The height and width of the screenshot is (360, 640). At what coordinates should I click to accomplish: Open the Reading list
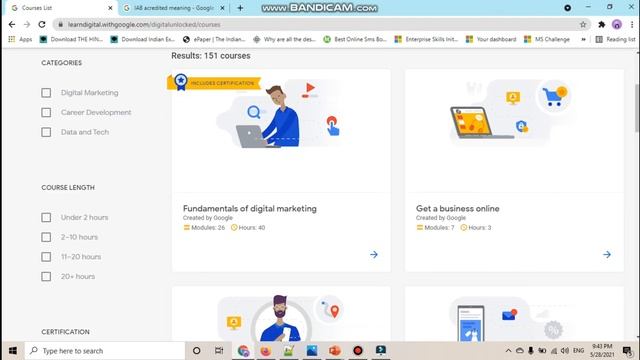tap(616, 39)
